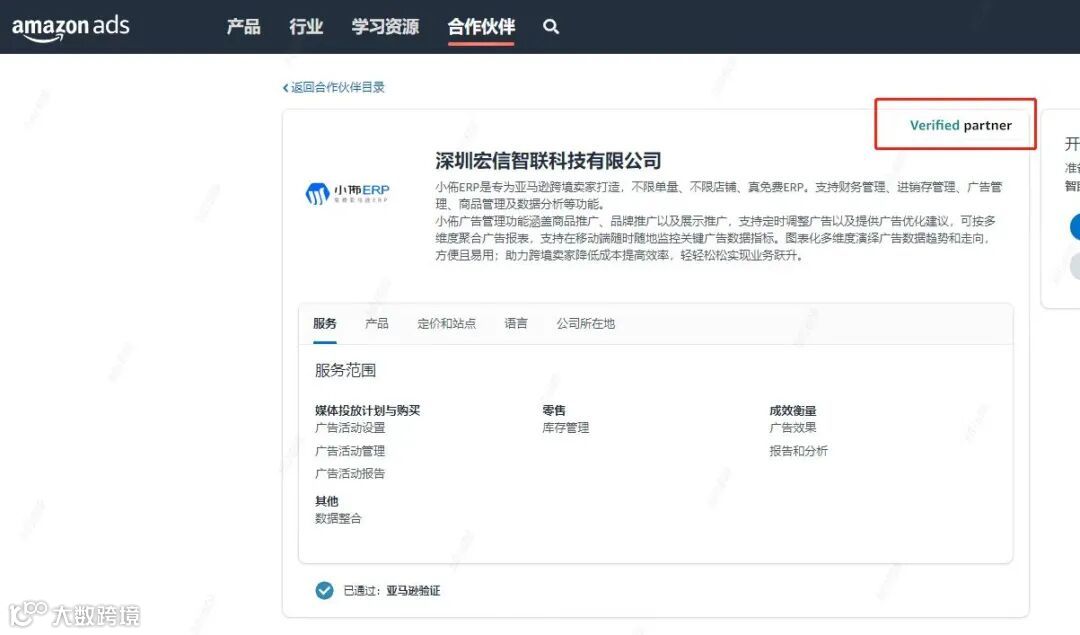
Task: Select 广告活动设置 service item
Action: pyautogui.click(x=350, y=428)
